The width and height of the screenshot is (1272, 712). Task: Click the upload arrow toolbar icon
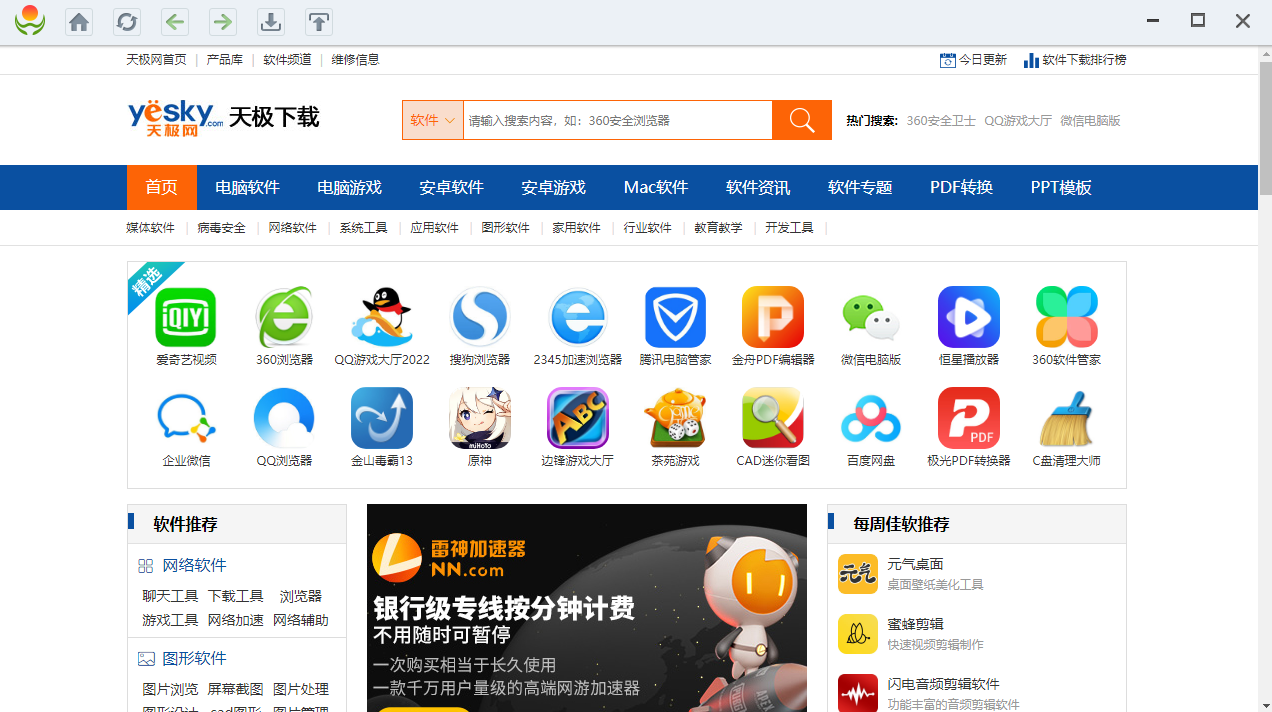pyautogui.click(x=319, y=22)
